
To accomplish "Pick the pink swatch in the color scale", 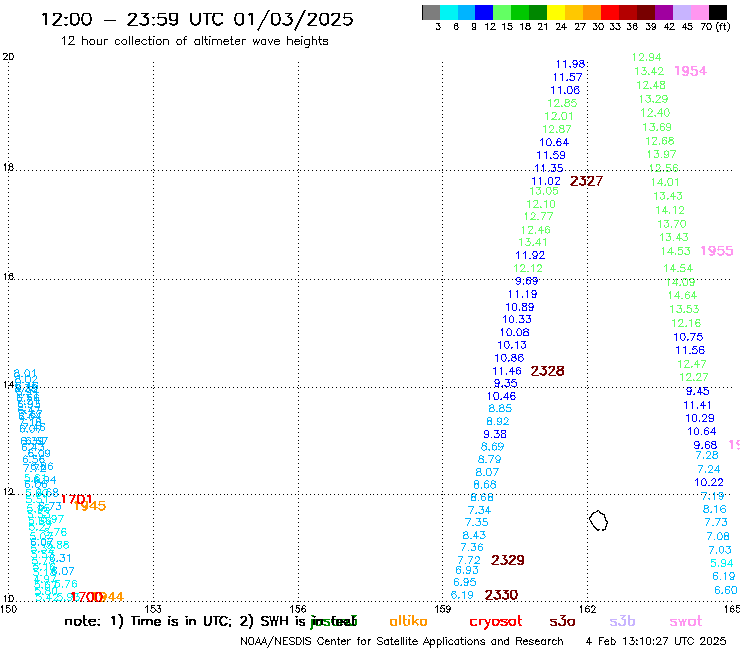I will pyautogui.click(x=700, y=12).
